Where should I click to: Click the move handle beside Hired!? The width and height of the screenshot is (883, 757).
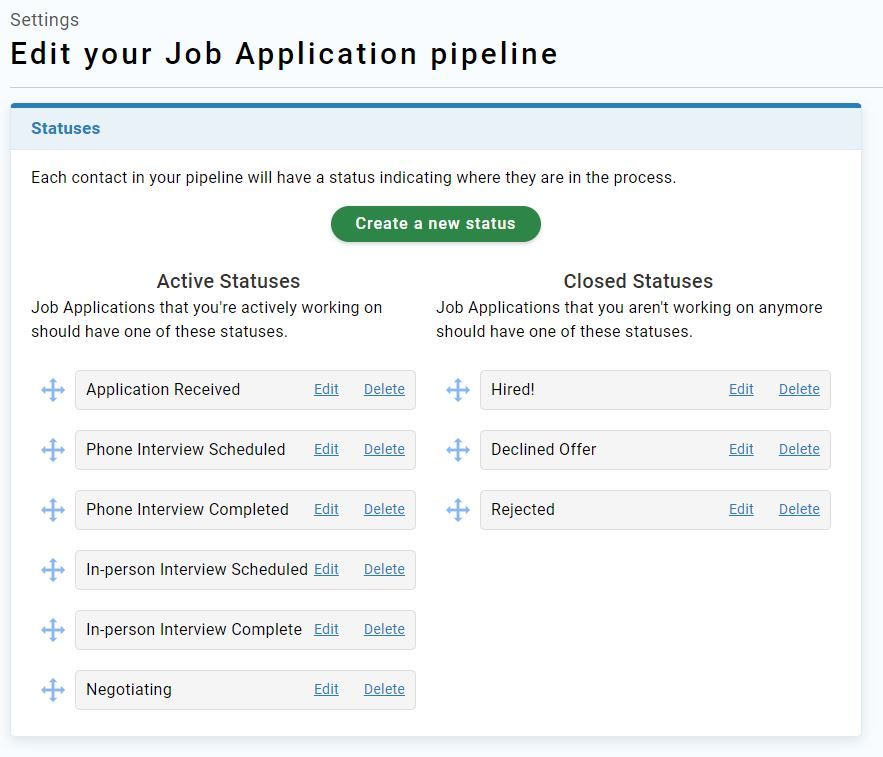458,390
